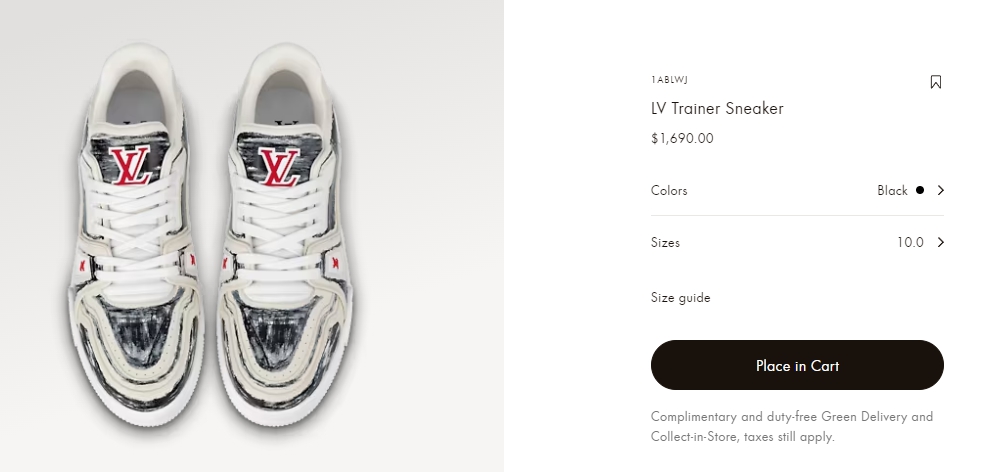The image size is (992, 472).
Task: Click the product code 1ABLWJ
Action: click(669, 80)
